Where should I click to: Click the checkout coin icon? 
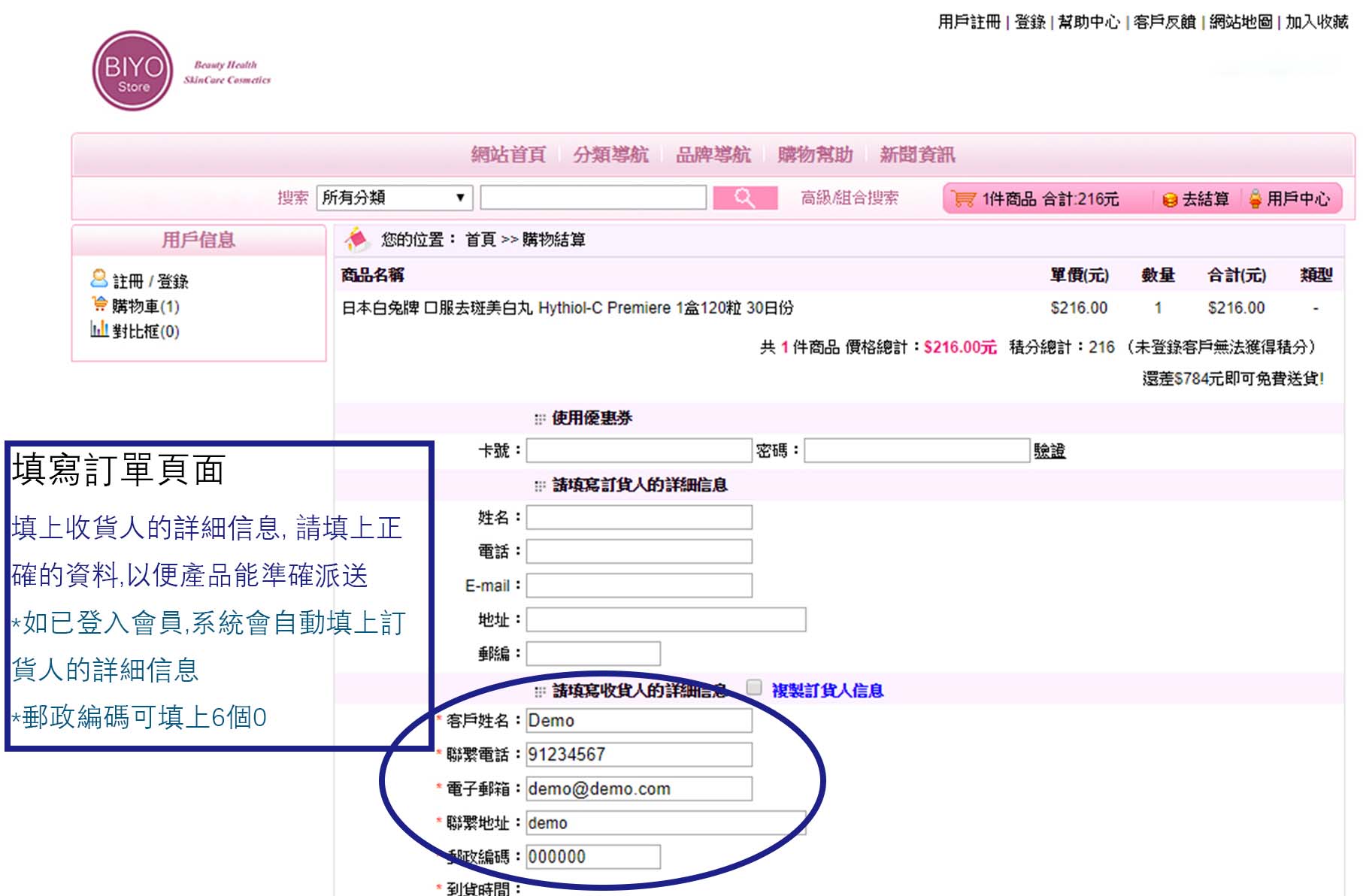click(1169, 199)
